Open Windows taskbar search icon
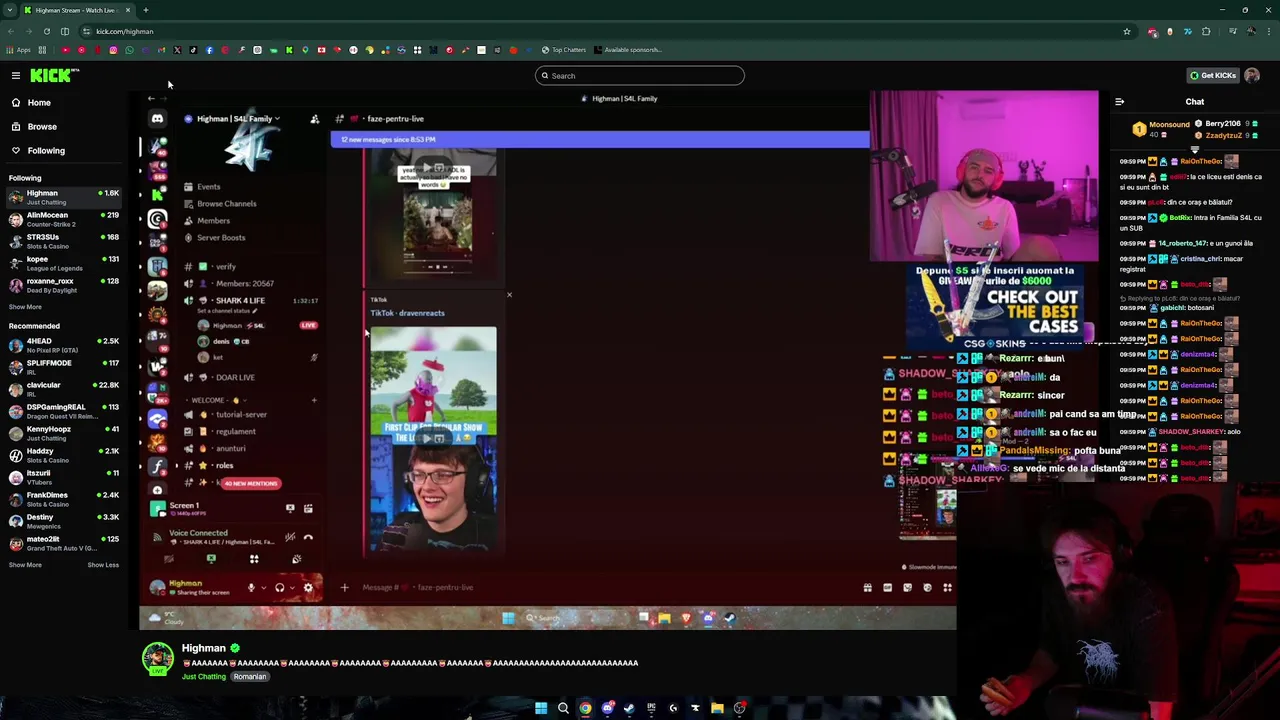1280x720 pixels. pyautogui.click(x=563, y=708)
